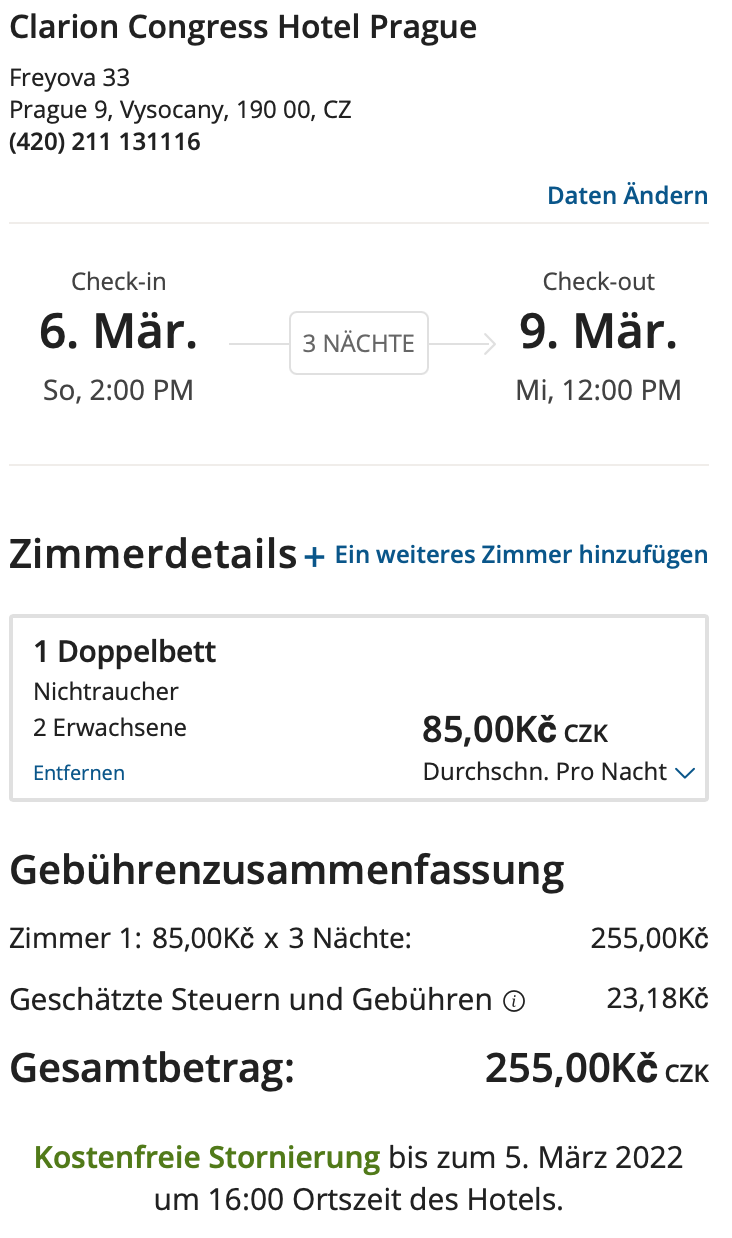The height and width of the screenshot is (1238, 732).
Task: Click the hotel phone number (420) 211 131116
Action: 105,142
